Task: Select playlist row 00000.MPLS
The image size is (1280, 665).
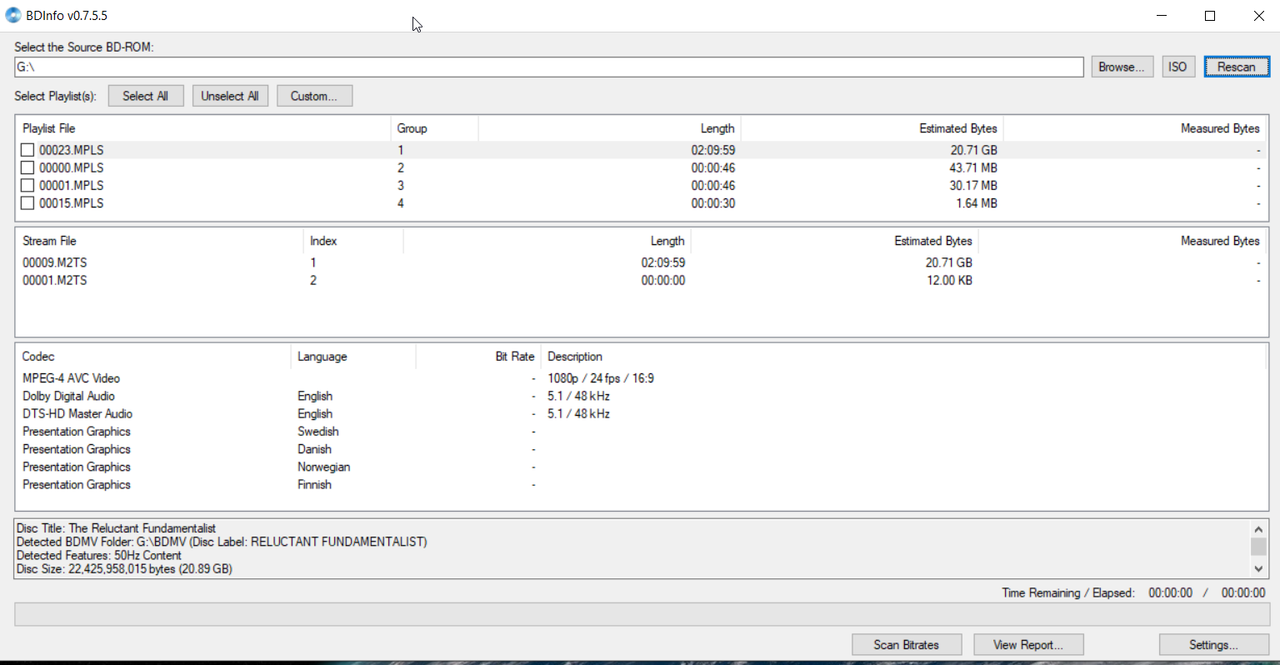Action: pos(641,168)
